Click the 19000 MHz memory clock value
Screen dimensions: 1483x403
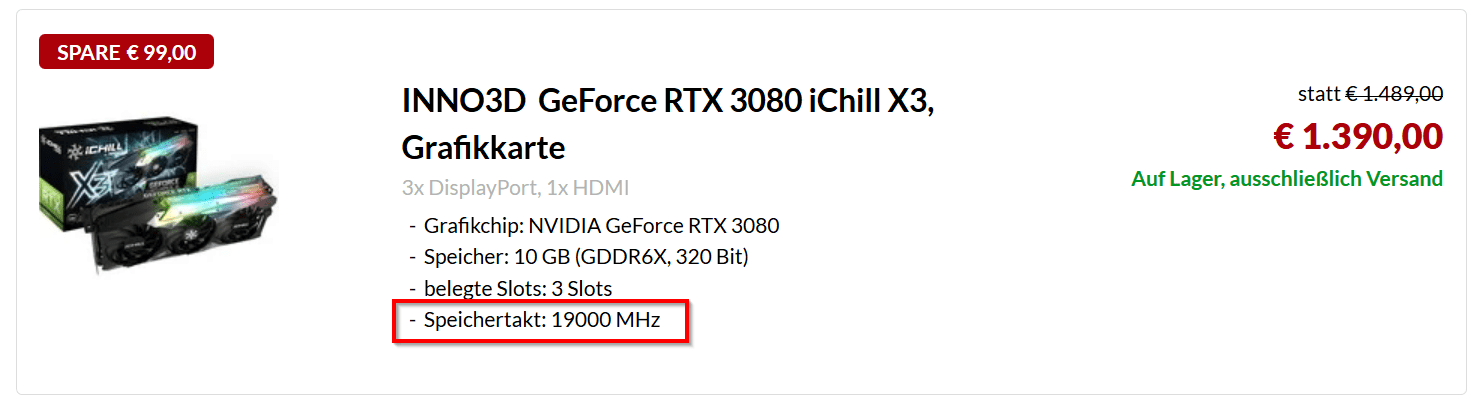(606, 321)
